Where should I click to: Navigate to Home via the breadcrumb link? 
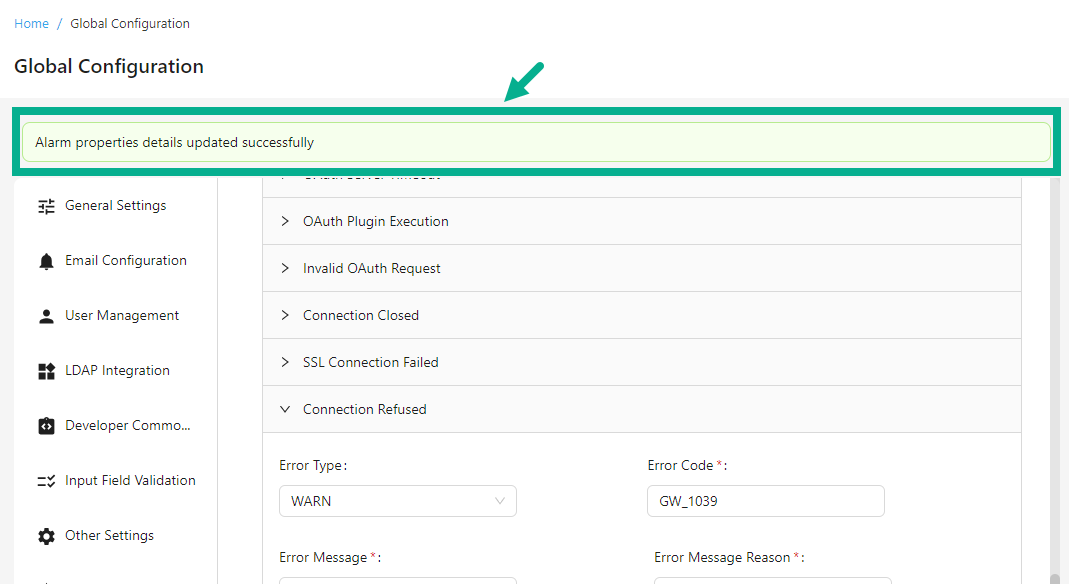click(31, 23)
